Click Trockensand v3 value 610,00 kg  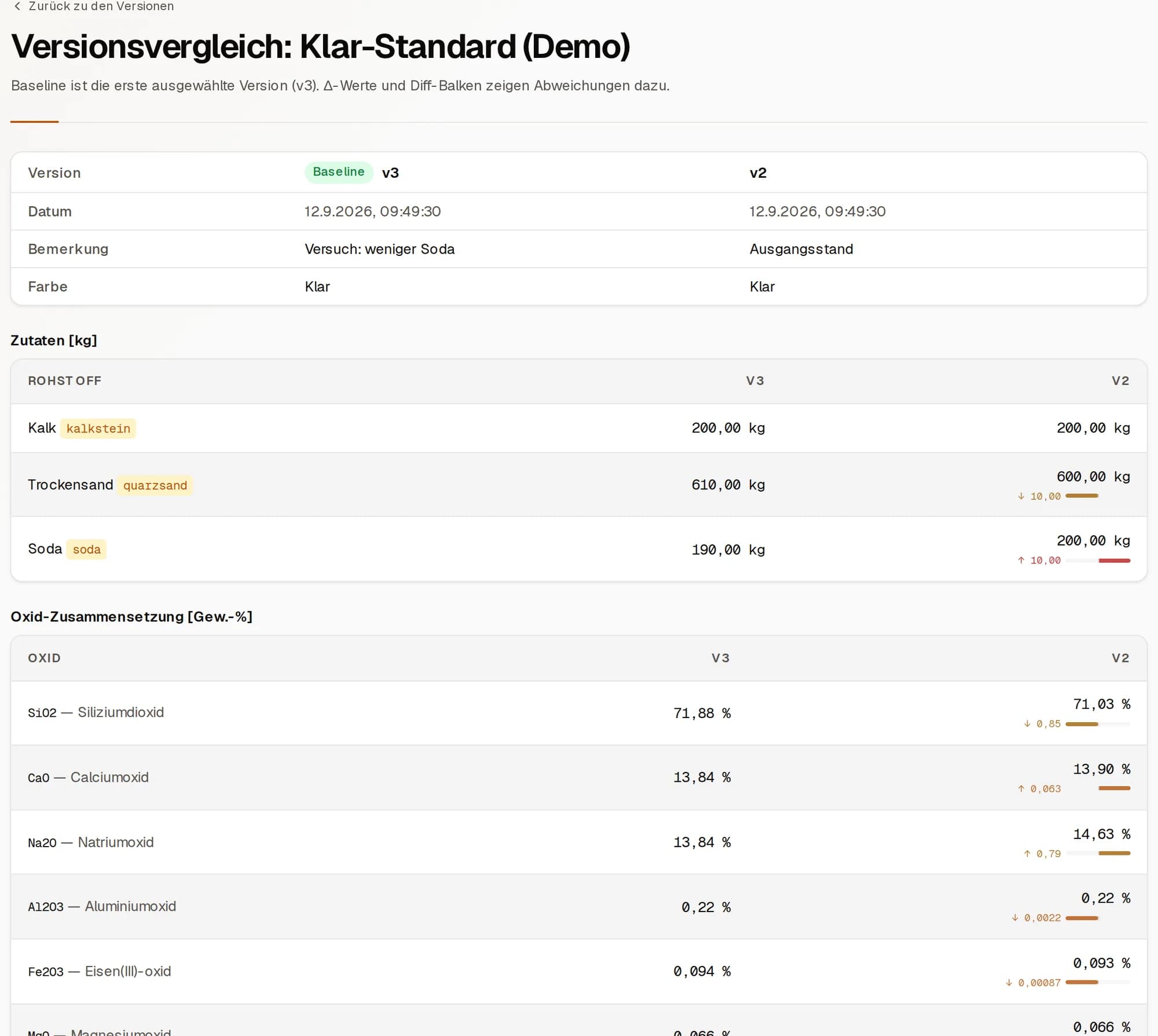tap(728, 485)
